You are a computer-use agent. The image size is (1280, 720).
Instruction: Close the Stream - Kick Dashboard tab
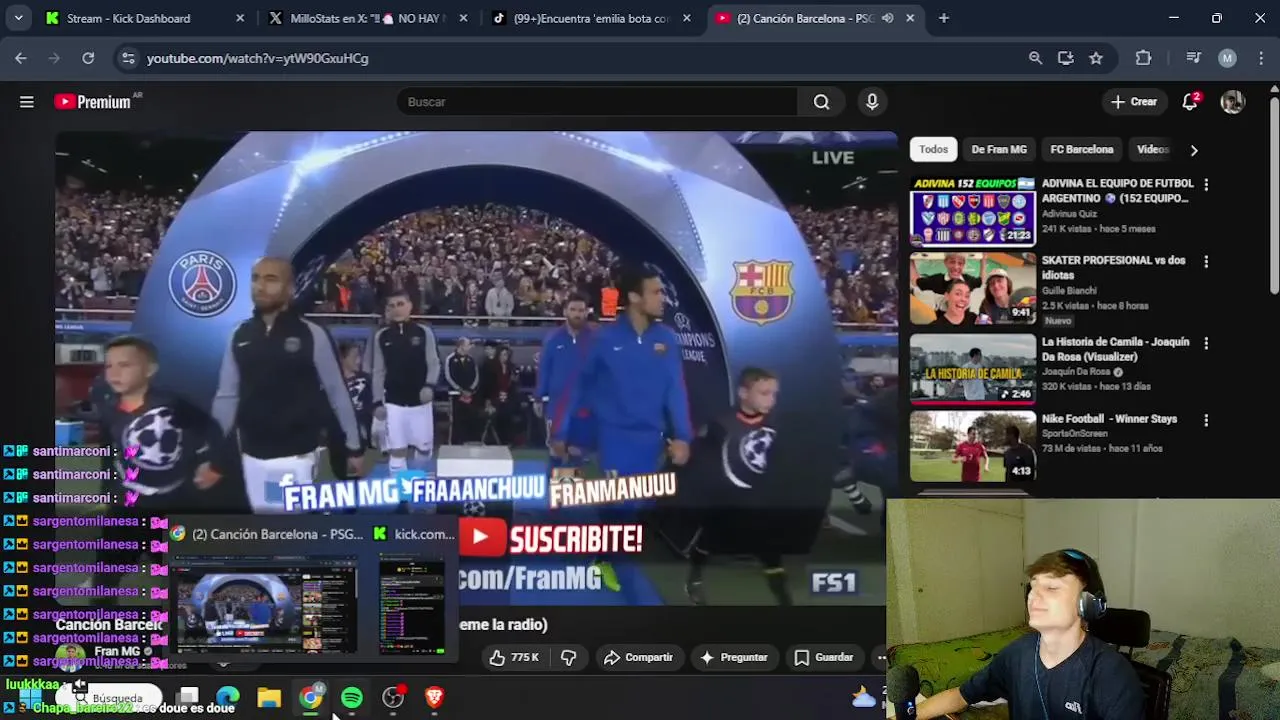click(240, 18)
